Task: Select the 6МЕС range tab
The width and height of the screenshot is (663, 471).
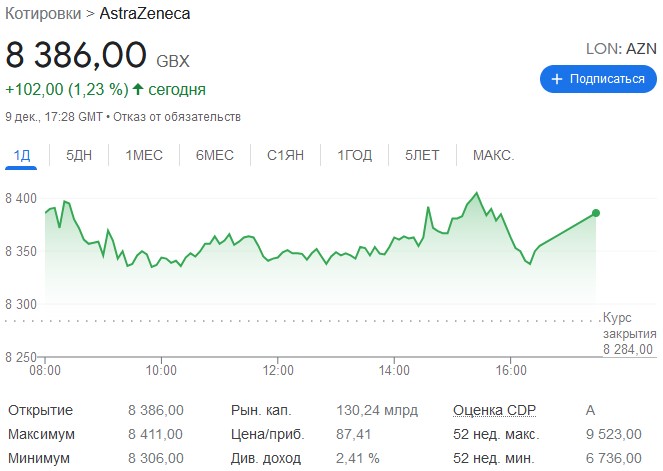Action: pyautogui.click(x=215, y=156)
